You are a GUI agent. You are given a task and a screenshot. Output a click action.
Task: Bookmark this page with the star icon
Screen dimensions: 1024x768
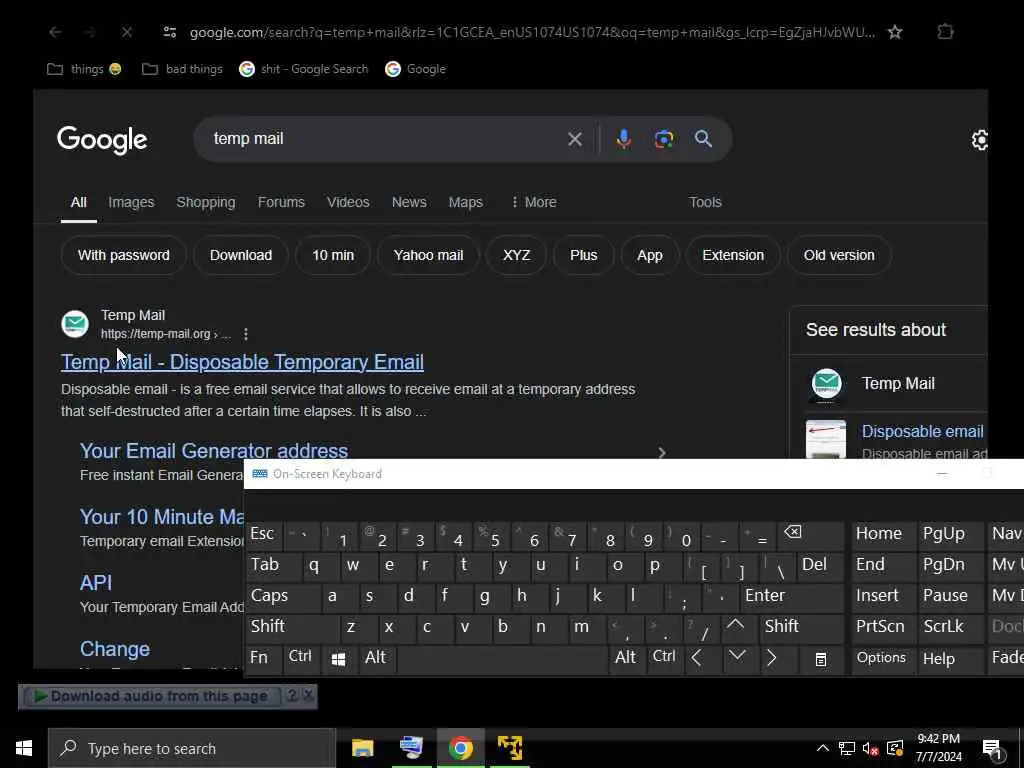coord(895,32)
